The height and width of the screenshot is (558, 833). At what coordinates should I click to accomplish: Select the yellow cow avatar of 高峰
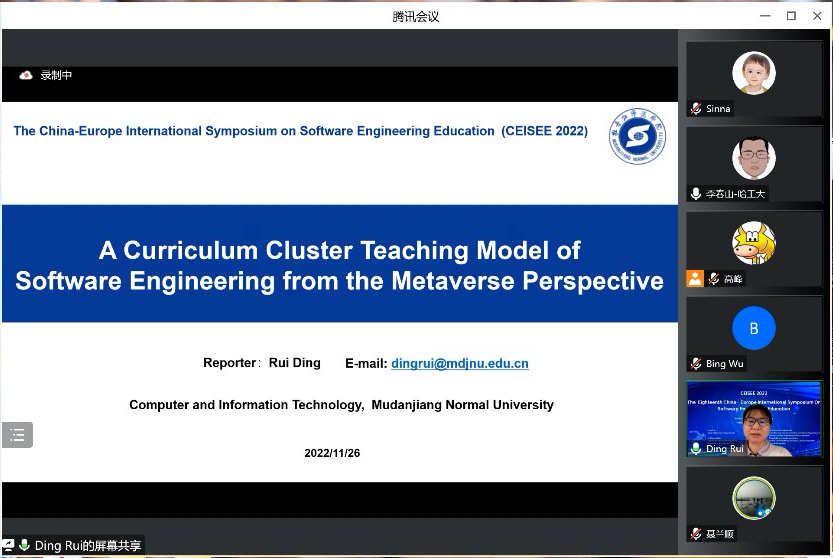(753, 243)
